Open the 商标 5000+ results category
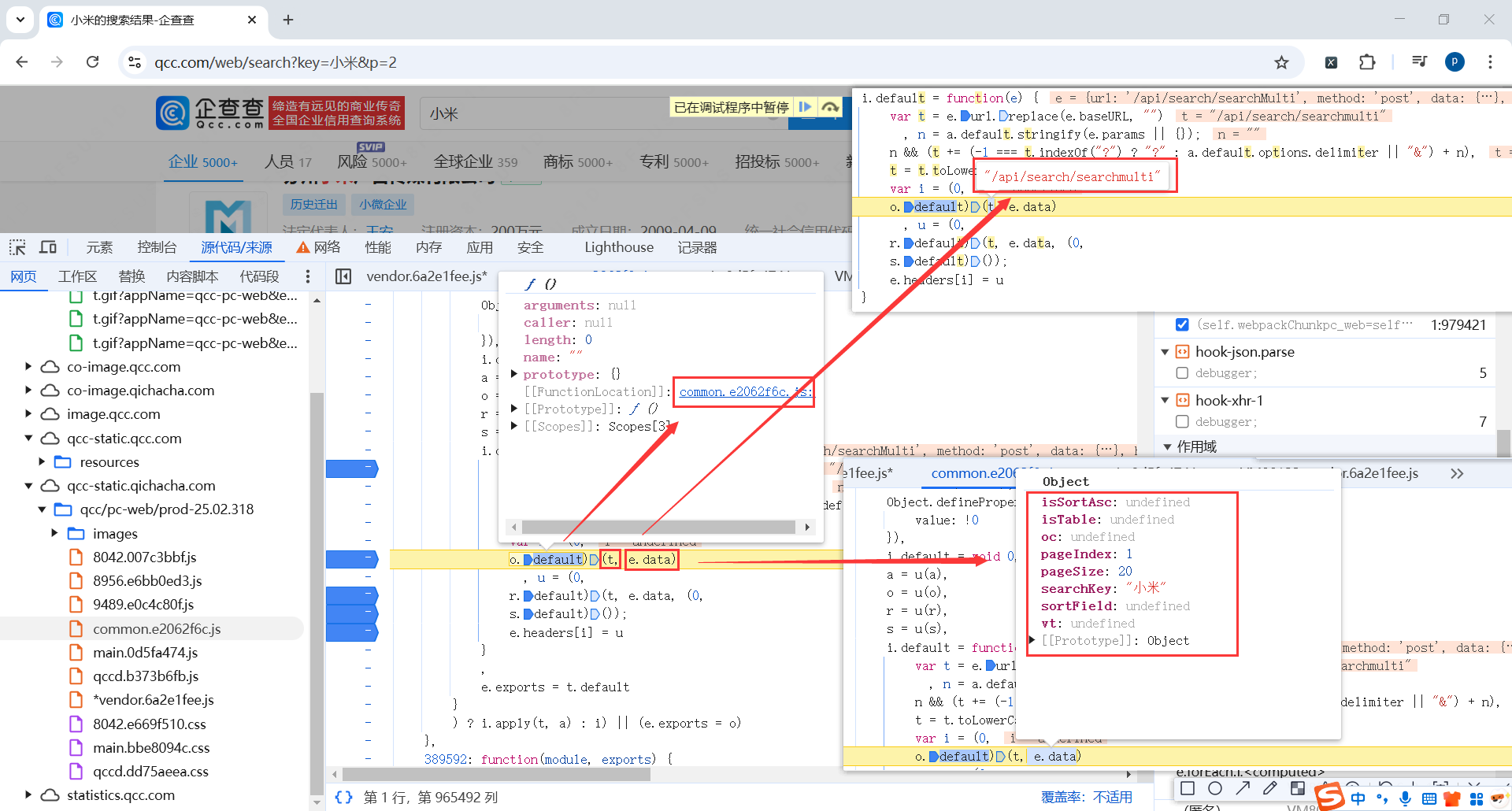1512x811 pixels. click(x=577, y=161)
